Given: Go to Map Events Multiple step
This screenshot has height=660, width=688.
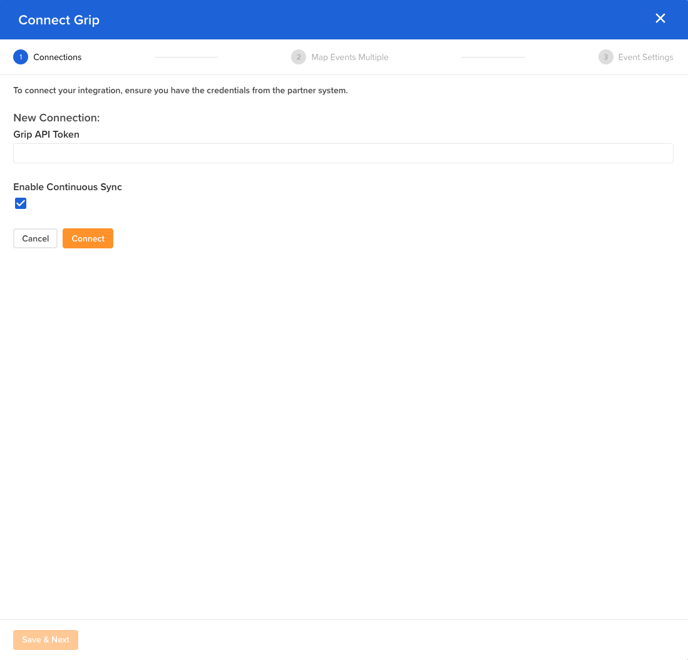Looking at the screenshot, I should tap(349, 57).
